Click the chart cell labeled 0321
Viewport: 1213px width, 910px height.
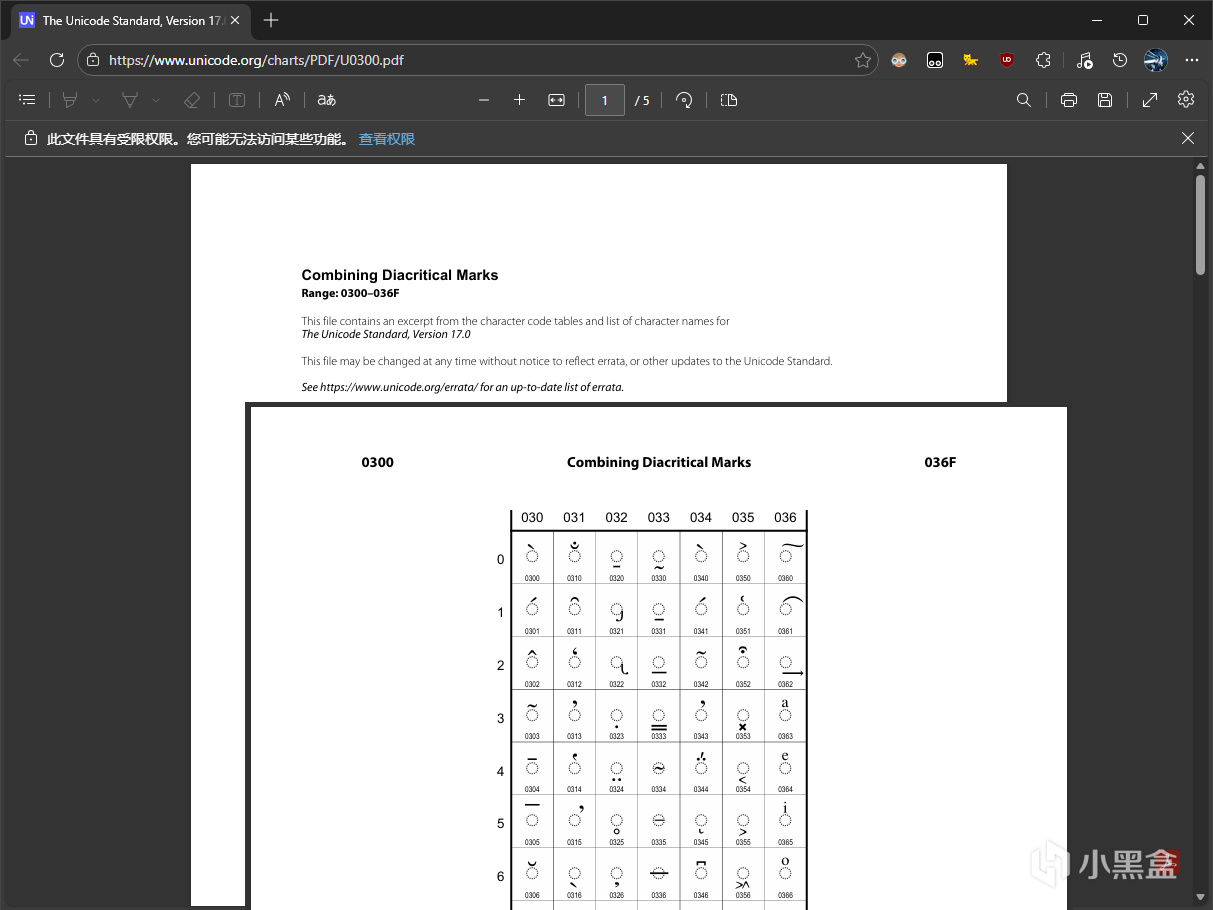(x=617, y=611)
